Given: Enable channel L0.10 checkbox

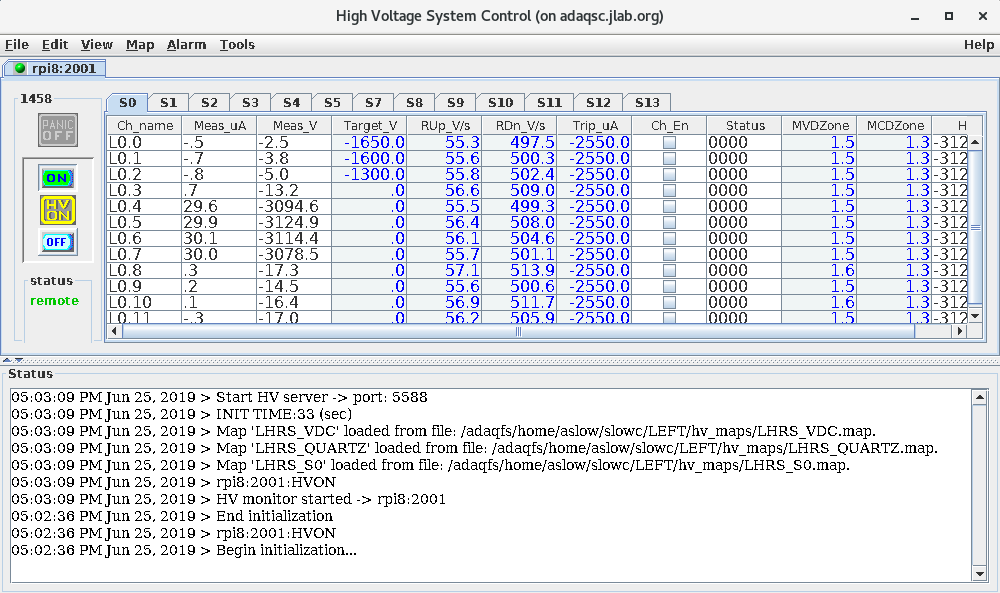Looking at the screenshot, I should tap(669, 302).
